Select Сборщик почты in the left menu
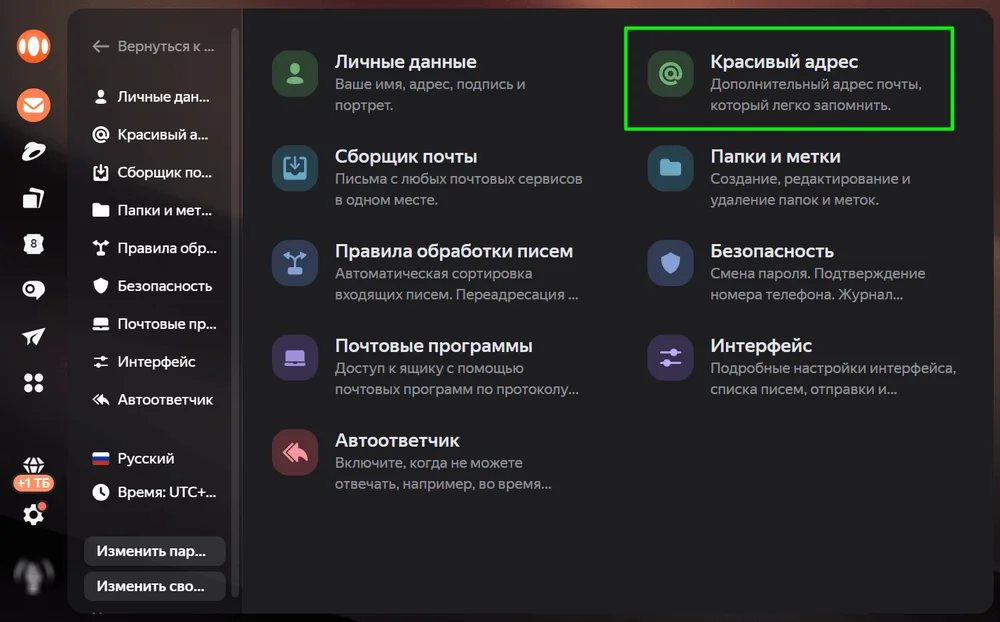 click(x=153, y=172)
